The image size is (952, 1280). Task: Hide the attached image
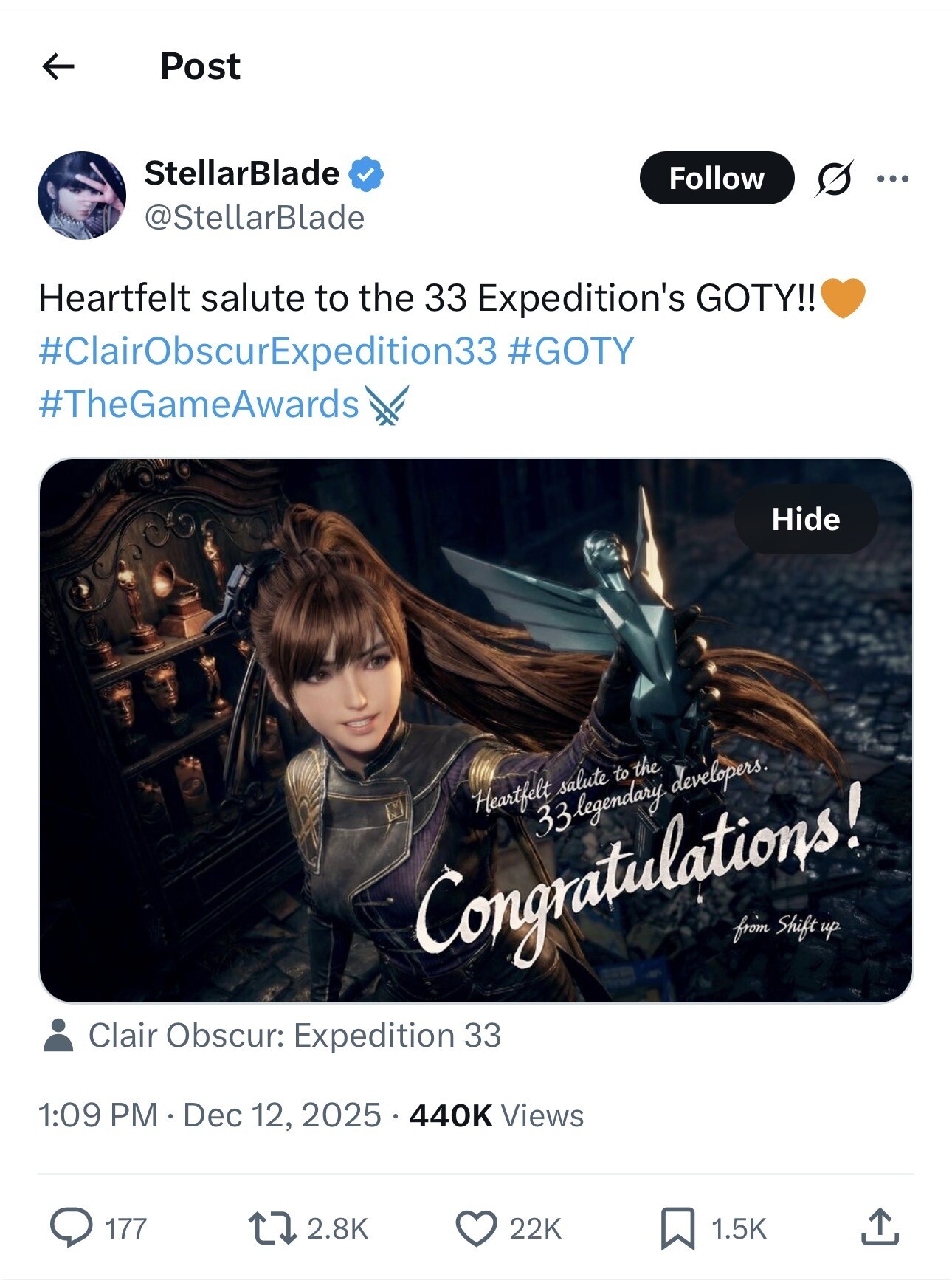(x=805, y=520)
